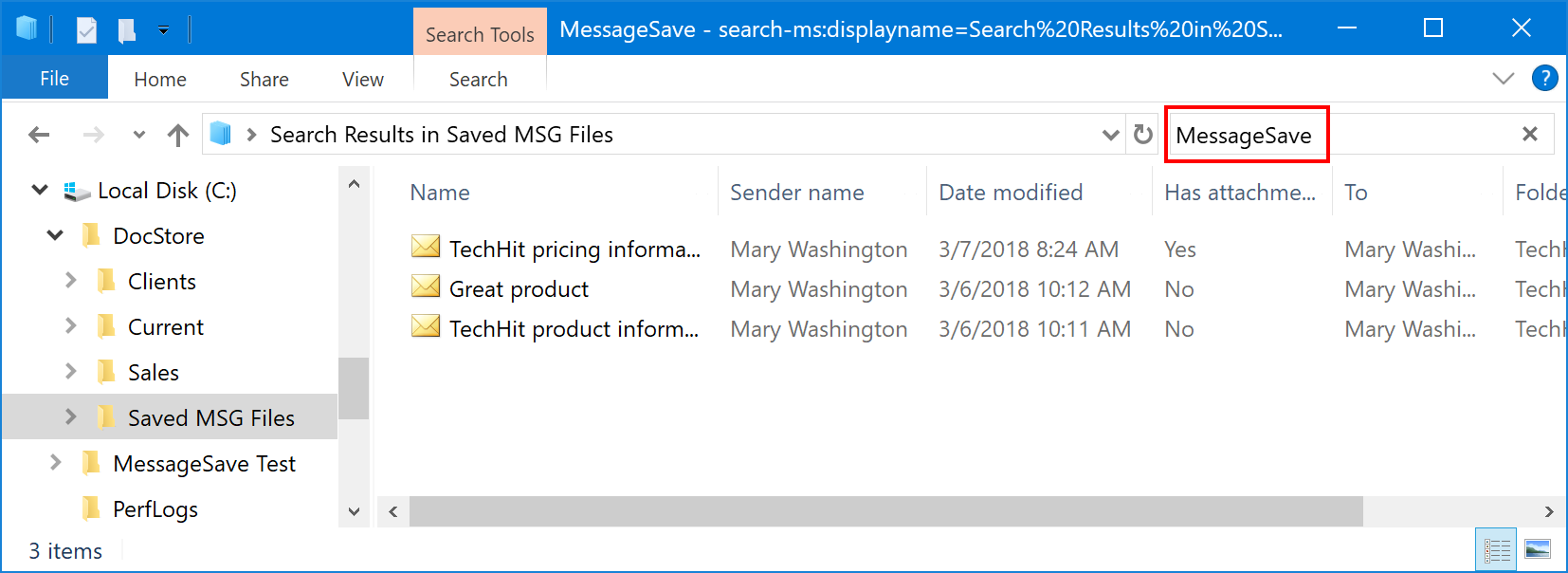1568x573 pixels.
Task: Sort by the Sender name column
Action: click(x=797, y=193)
